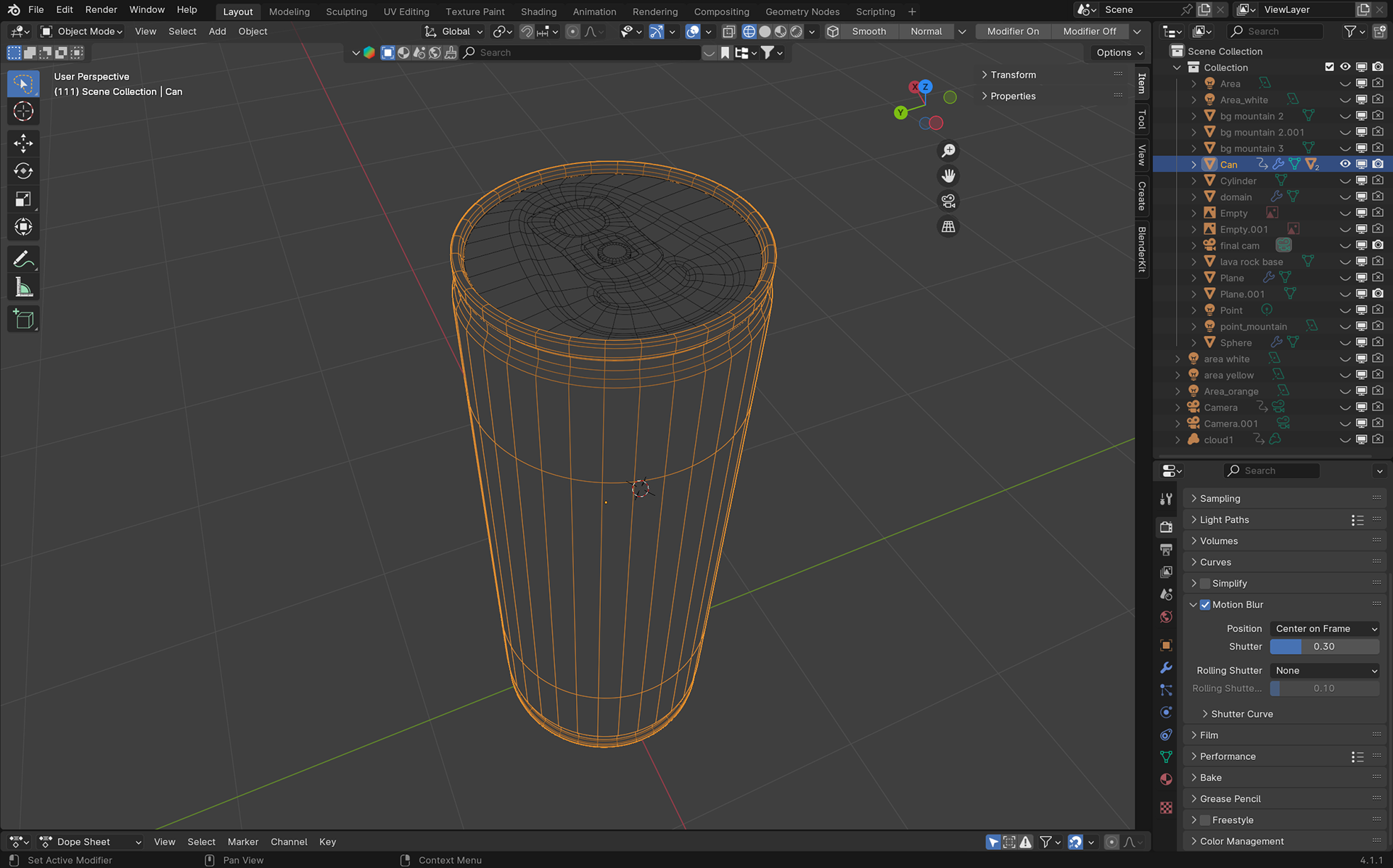Choose the Measure tool
The height and width of the screenshot is (868, 1393).
23,288
